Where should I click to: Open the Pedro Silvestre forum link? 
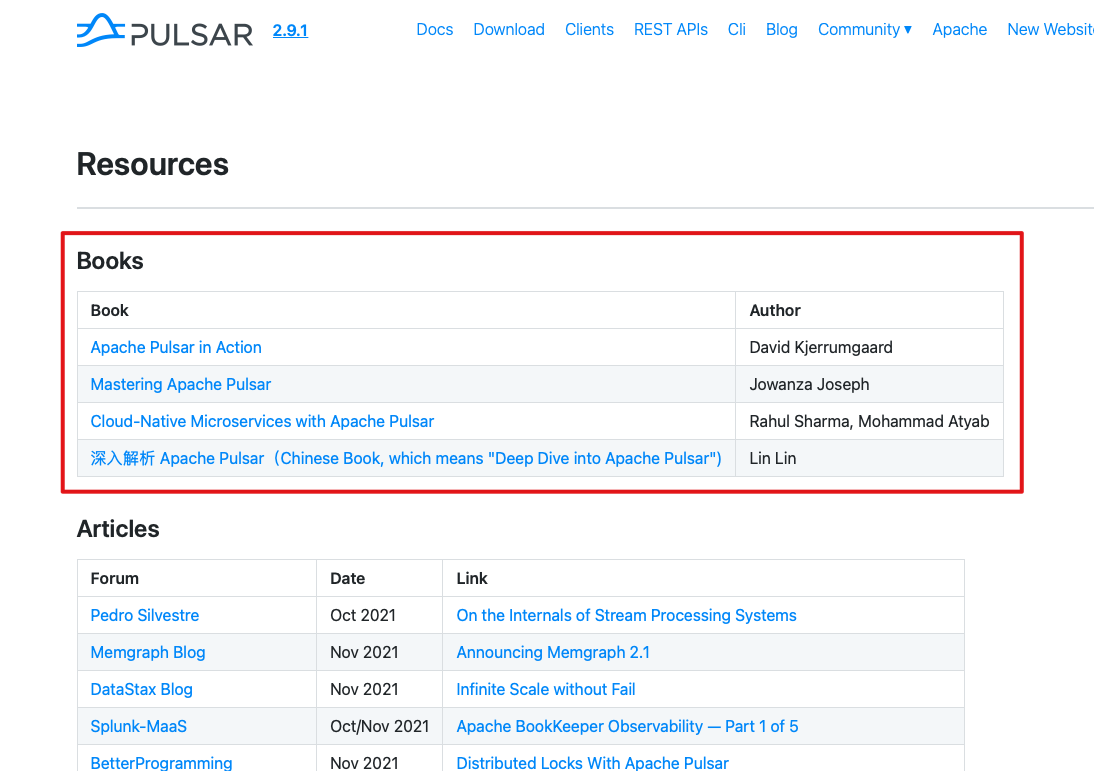(144, 615)
